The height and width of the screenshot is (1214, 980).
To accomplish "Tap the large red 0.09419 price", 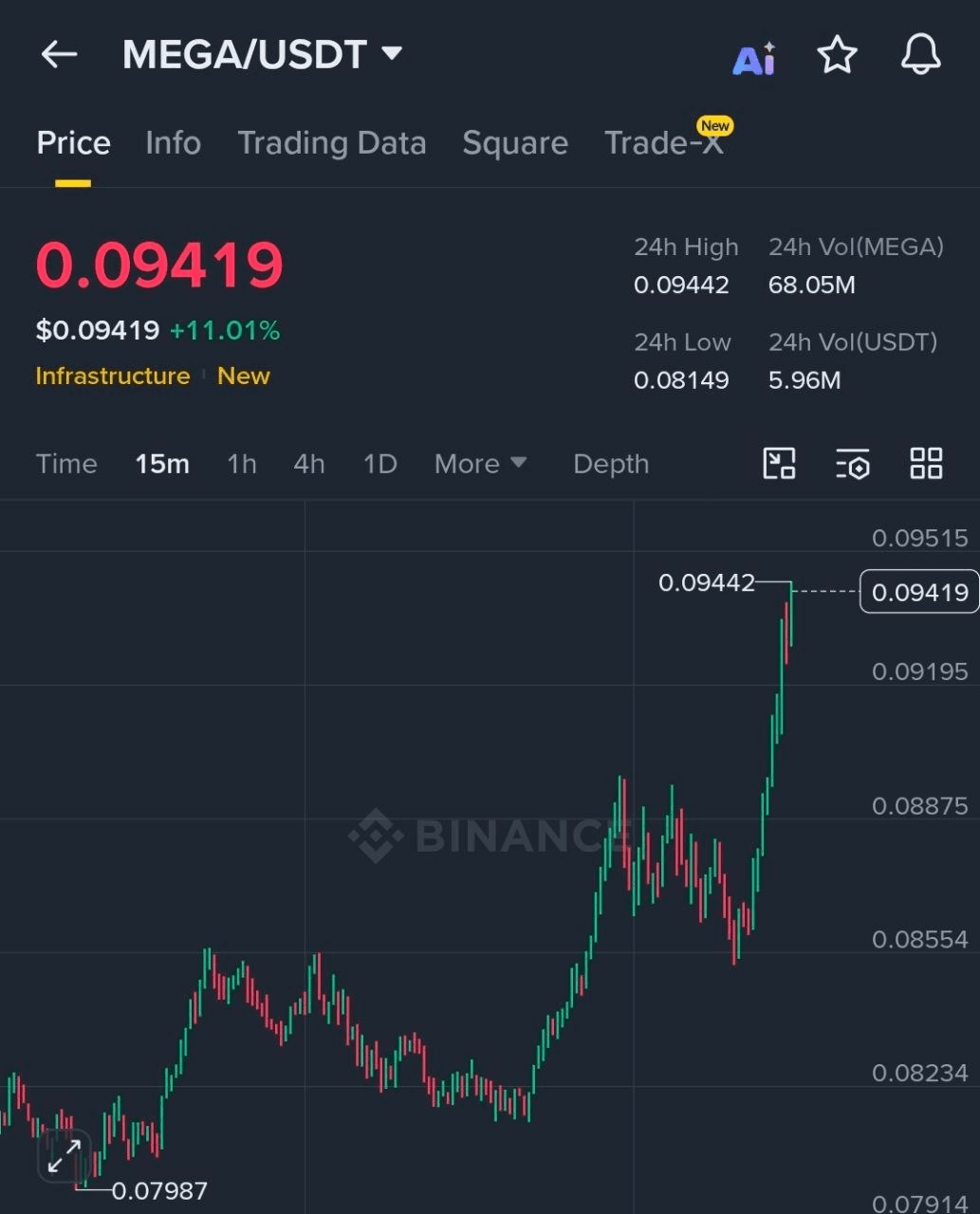I will [x=159, y=265].
